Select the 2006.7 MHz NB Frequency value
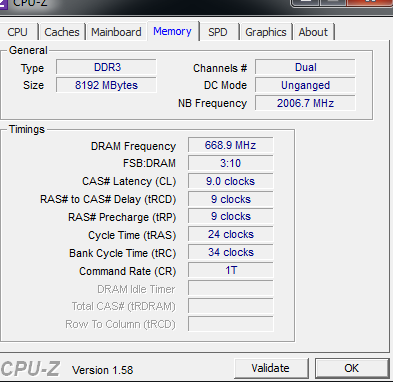This screenshot has height=382, width=393. (305, 103)
